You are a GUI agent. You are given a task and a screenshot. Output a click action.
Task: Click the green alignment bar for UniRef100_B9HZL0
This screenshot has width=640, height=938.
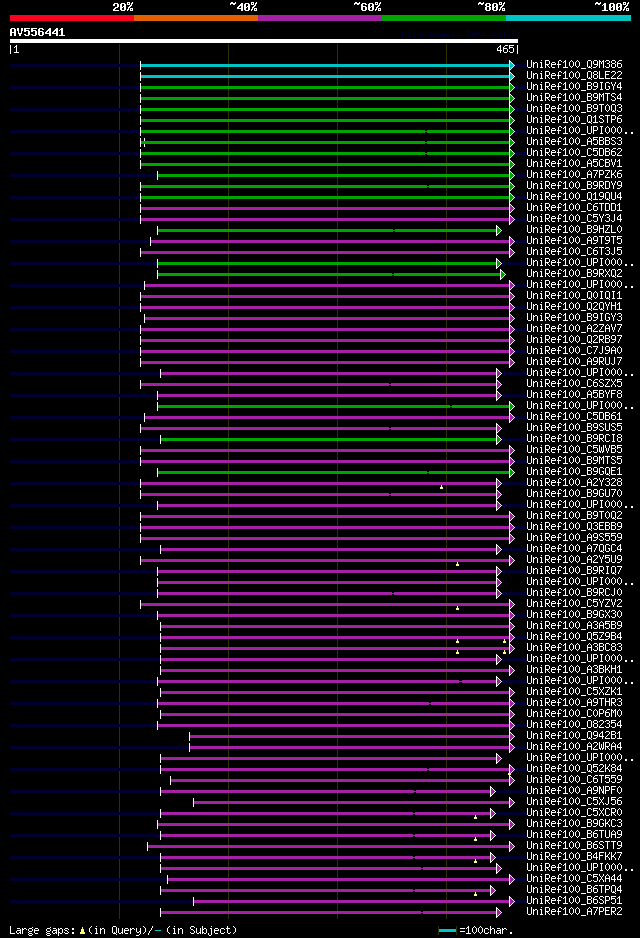point(327,230)
